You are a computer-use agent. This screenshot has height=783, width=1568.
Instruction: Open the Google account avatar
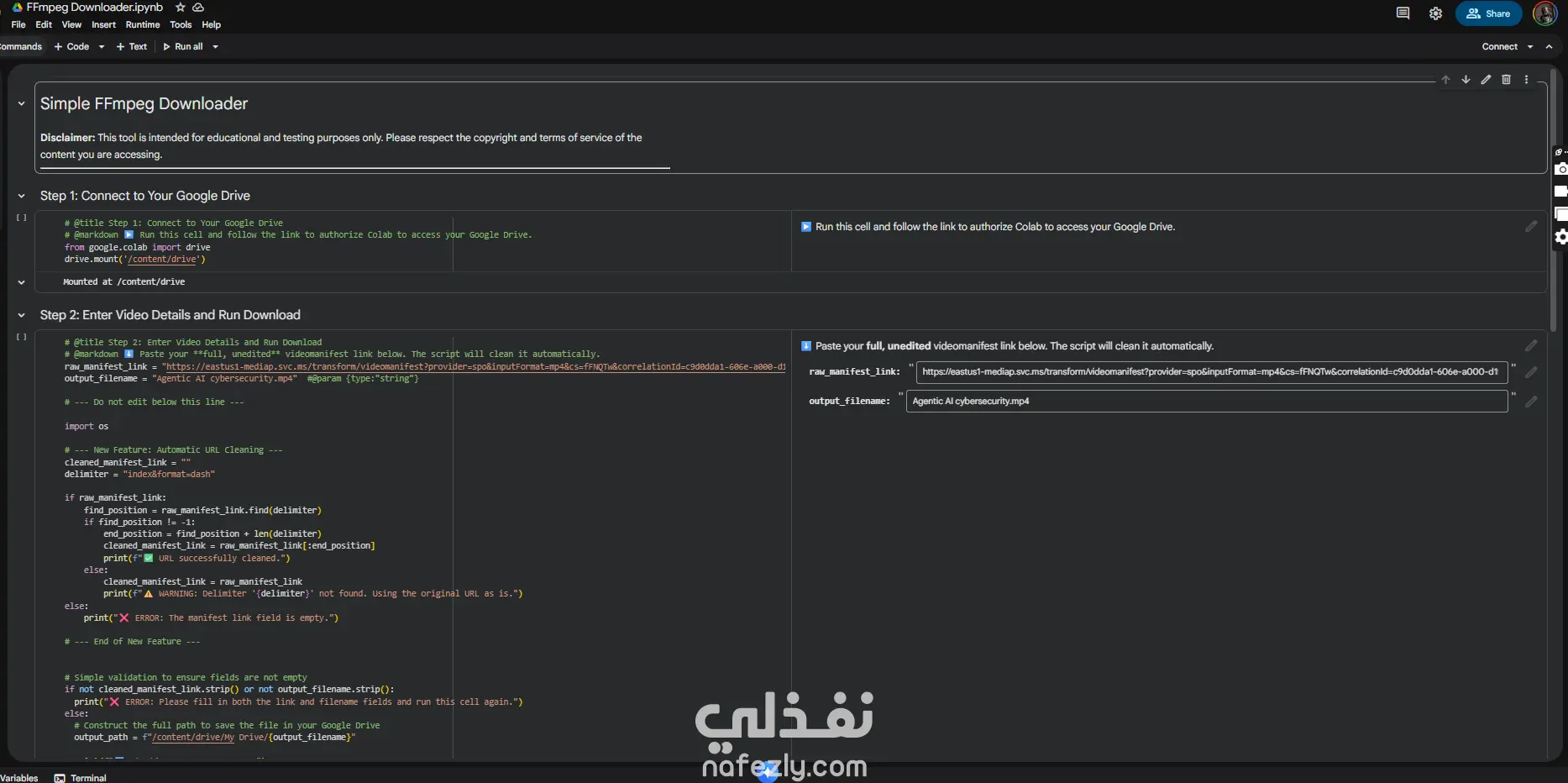(1545, 13)
